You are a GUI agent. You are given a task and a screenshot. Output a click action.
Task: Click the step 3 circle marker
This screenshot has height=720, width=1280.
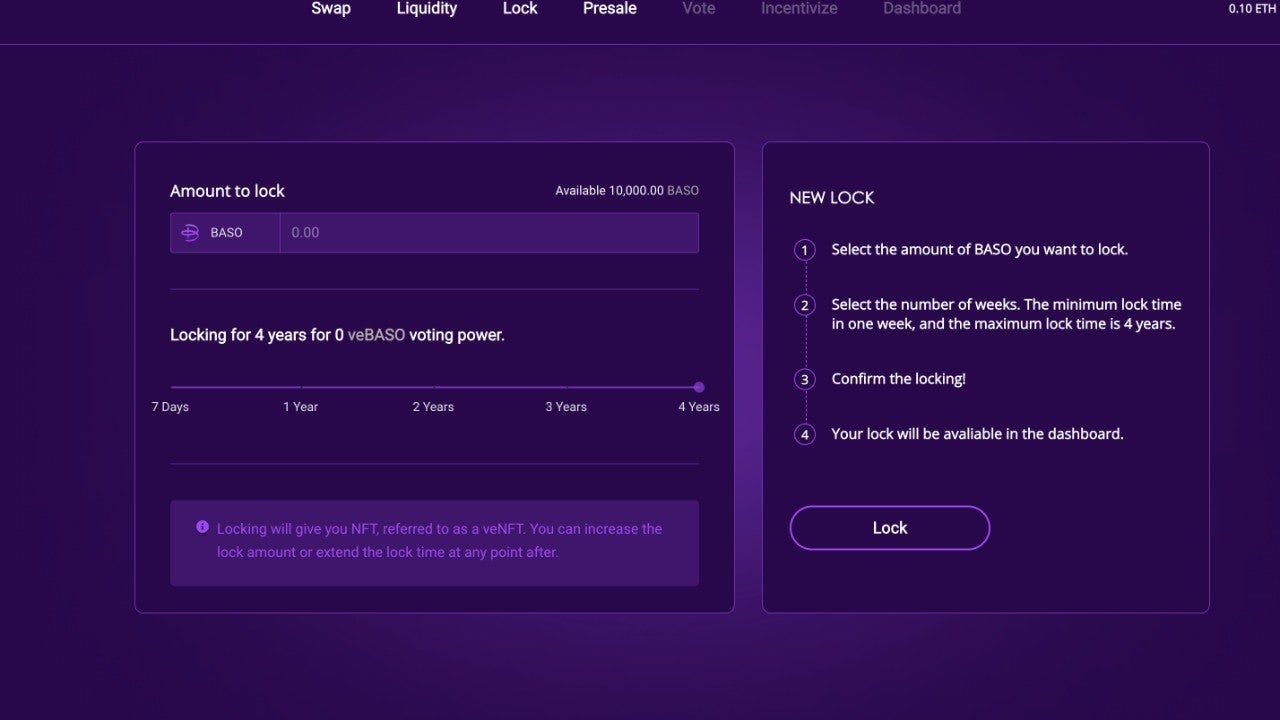click(x=804, y=380)
